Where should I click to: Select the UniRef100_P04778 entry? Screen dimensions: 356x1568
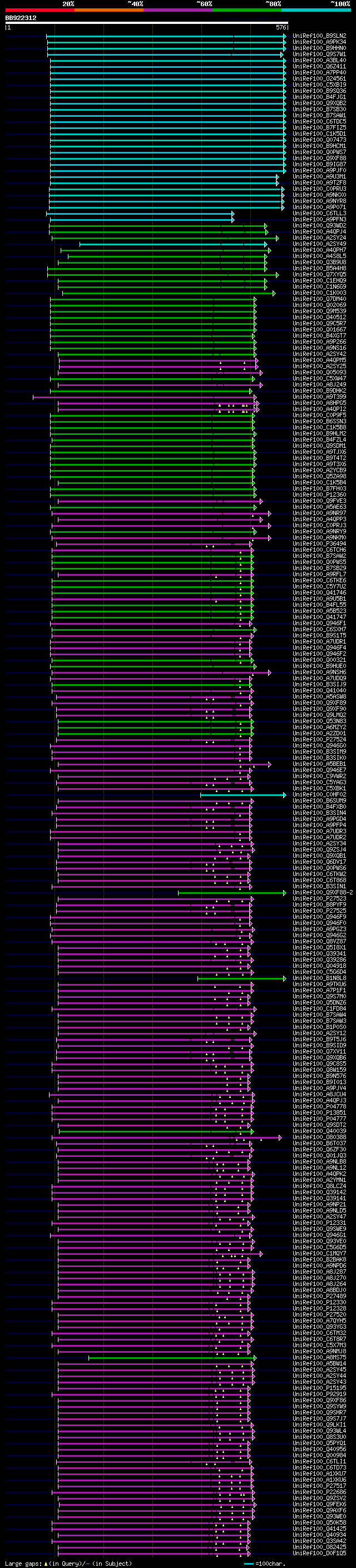319,1106
